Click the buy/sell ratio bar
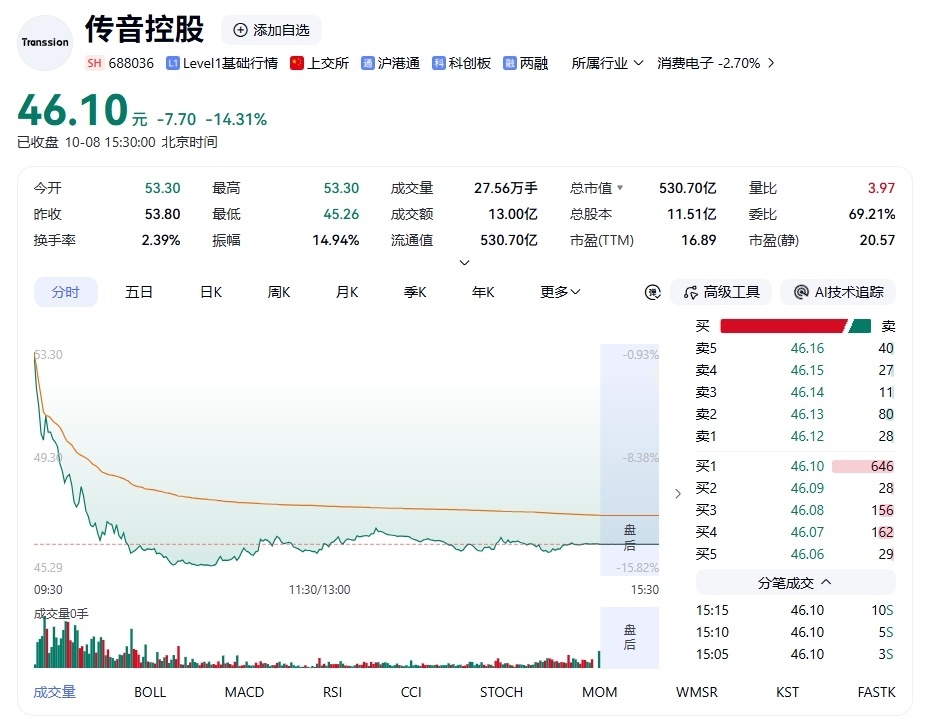This screenshot has width=926, height=724. (795, 326)
